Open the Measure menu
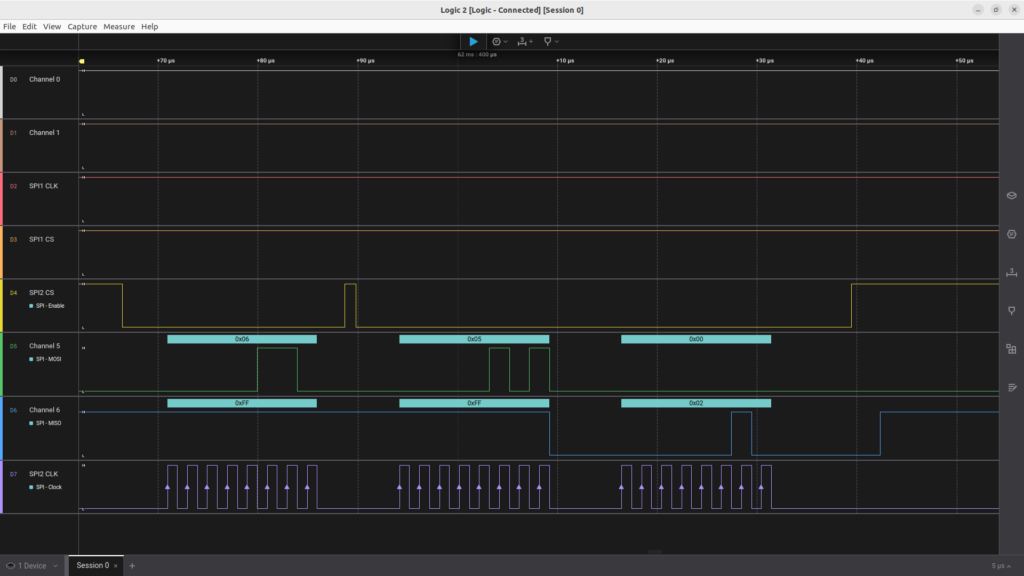This screenshot has height=576, width=1024. 119,27
